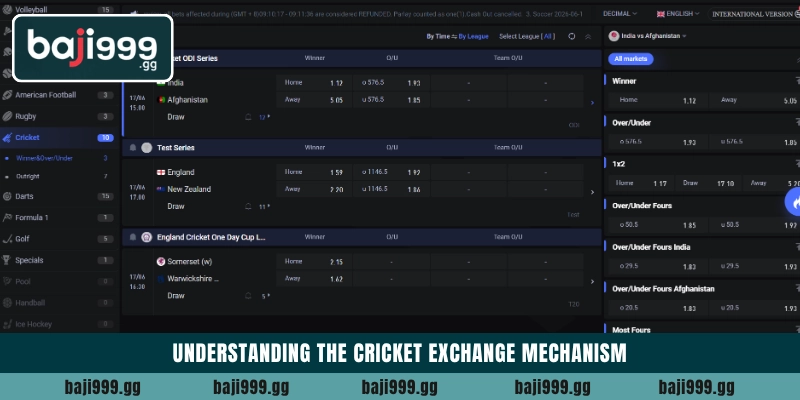Click the refresh icon beside Select League
Viewport: 800px width, 400px height.
[571, 36]
